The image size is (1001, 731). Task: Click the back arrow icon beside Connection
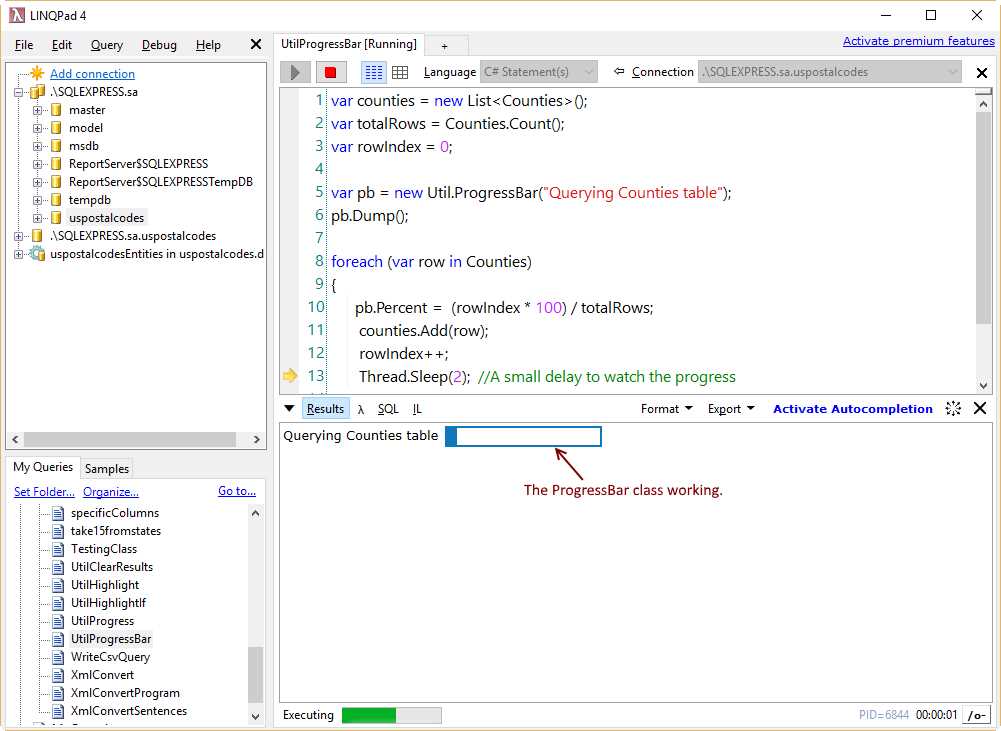[x=619, y=72]
